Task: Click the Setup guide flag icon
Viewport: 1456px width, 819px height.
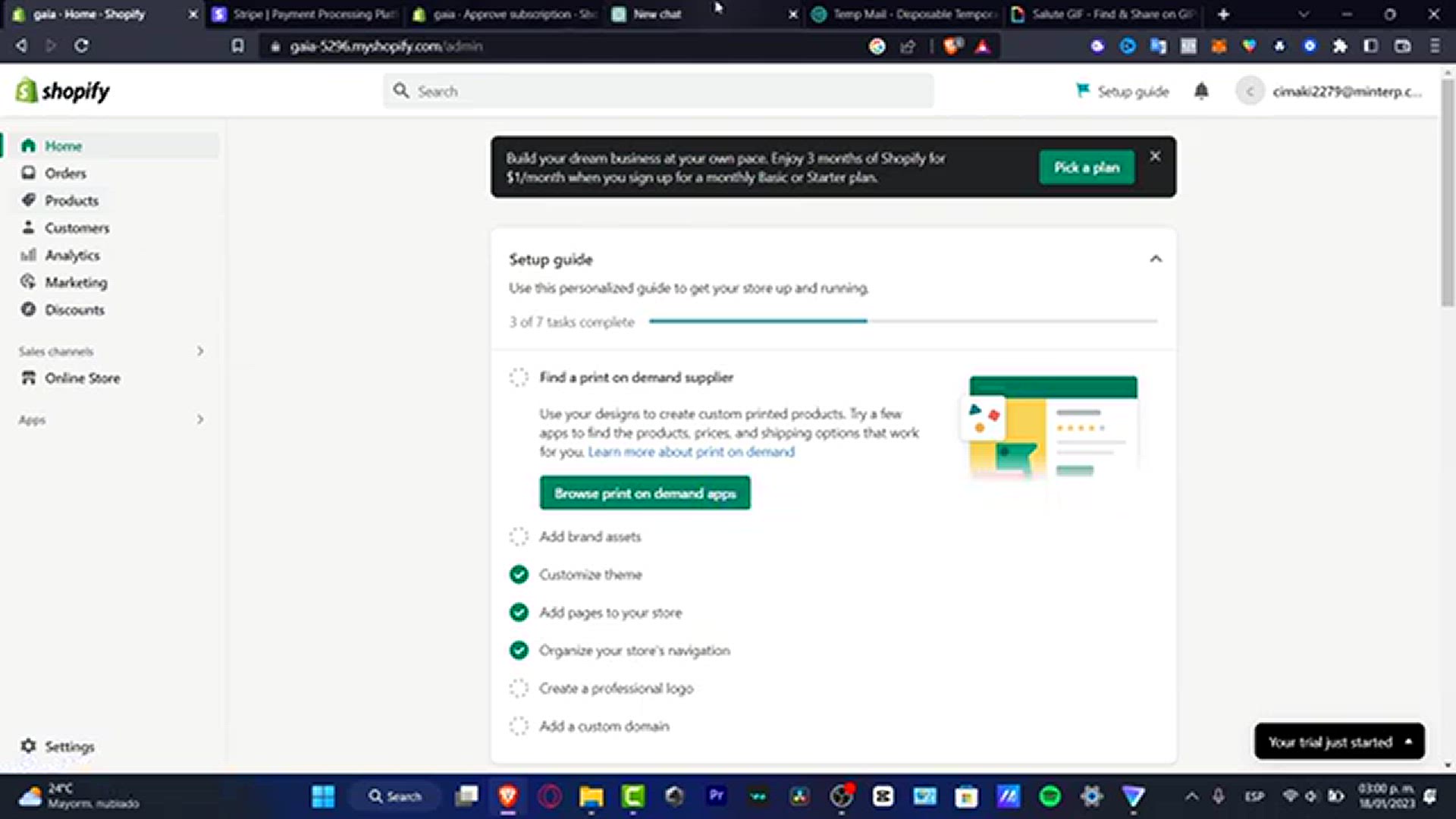Action: [x=1082, y=90]
